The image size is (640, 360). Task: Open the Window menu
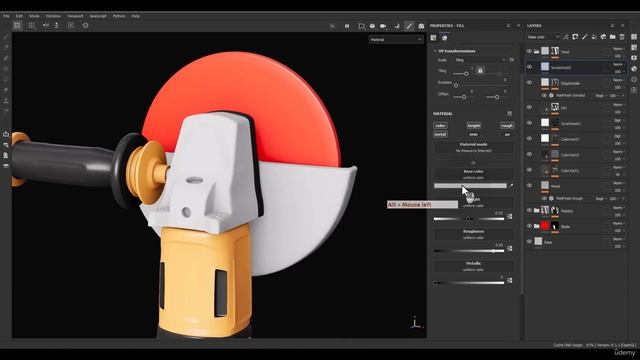pyautogui.click(x=53, y=16)
